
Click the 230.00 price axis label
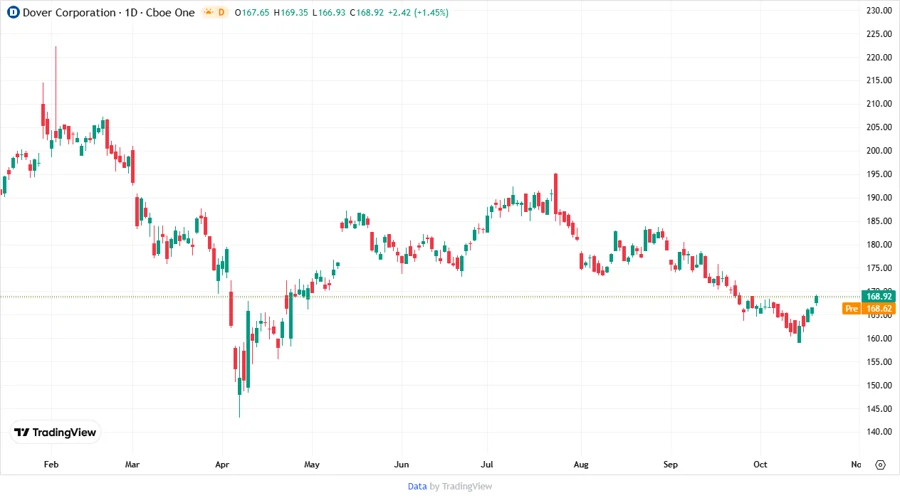coord(879,10)
